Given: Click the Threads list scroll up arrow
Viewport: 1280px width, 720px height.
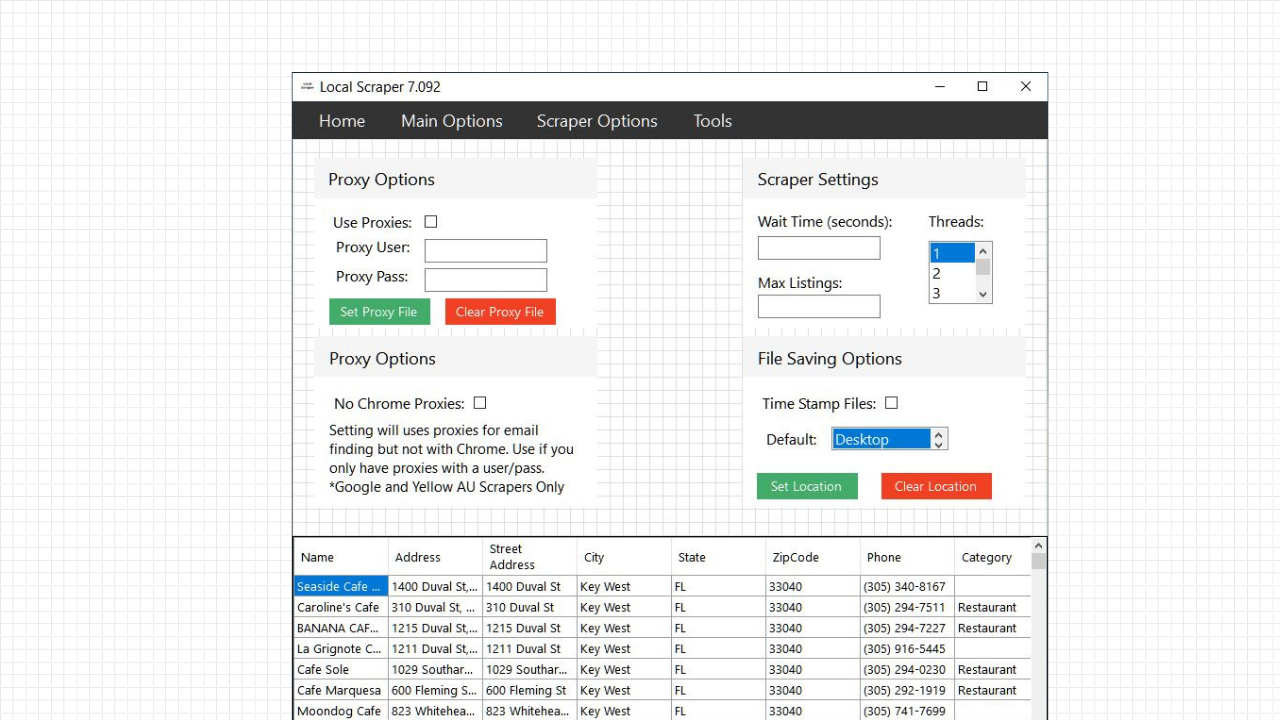Looking at the screenshot, I should pos(981,252).
